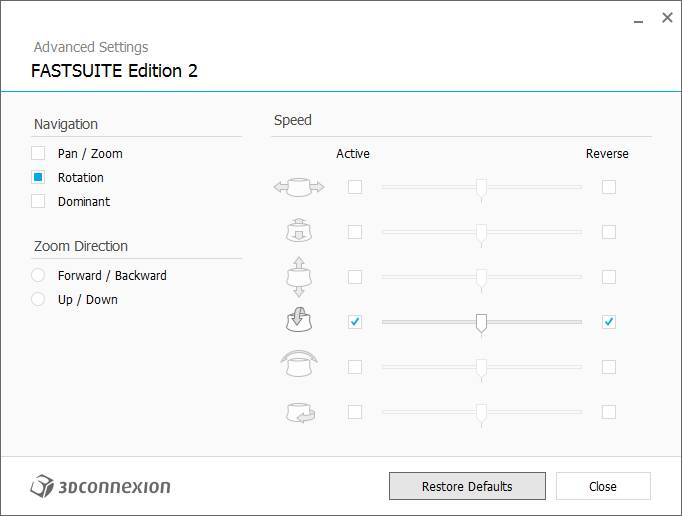Viewport: 682px width, 516px height.
Task: Click the Zoom Direction section heading
Action: [x=81, y=246]
